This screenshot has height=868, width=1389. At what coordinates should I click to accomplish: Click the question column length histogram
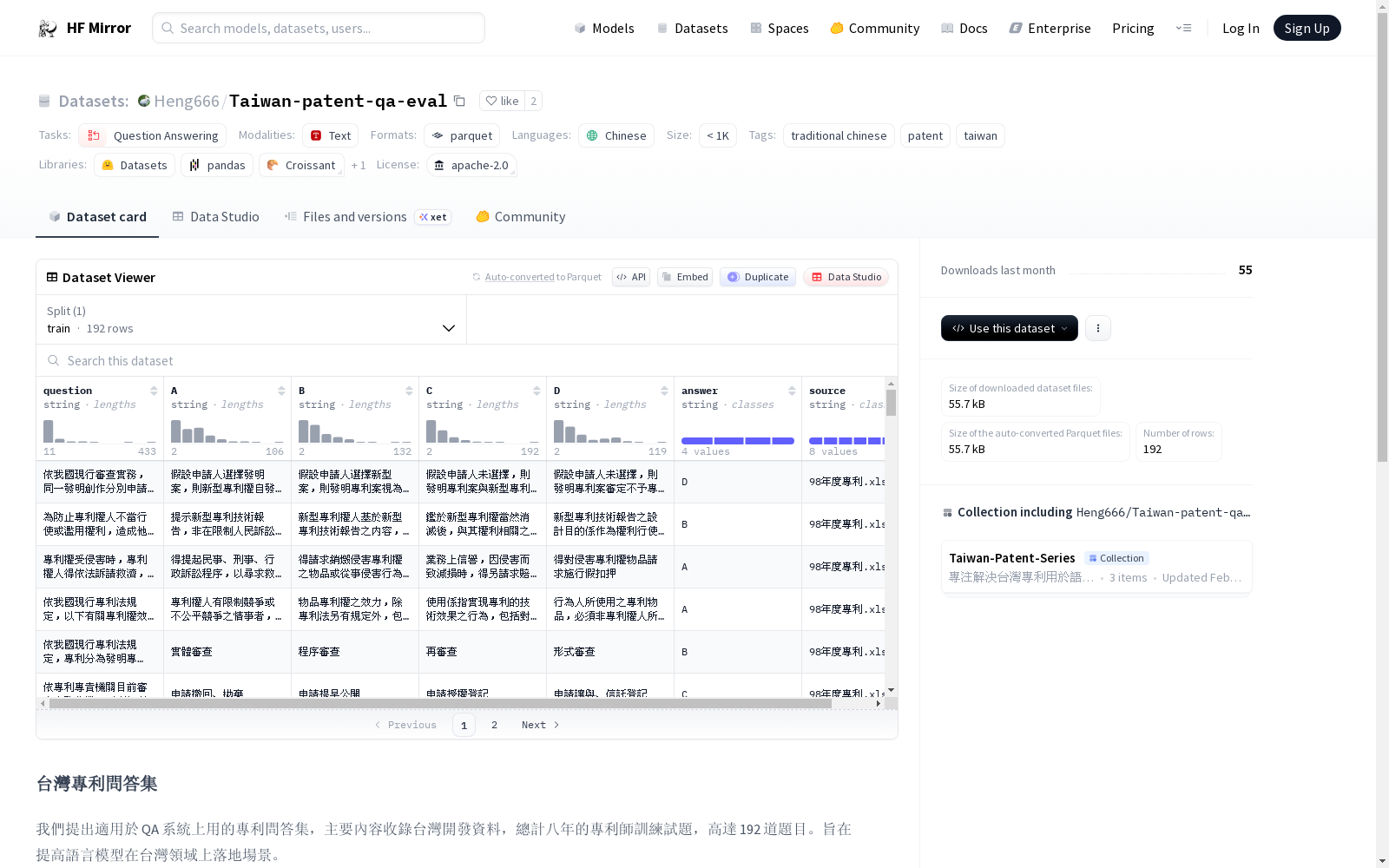tap(100, 431)
